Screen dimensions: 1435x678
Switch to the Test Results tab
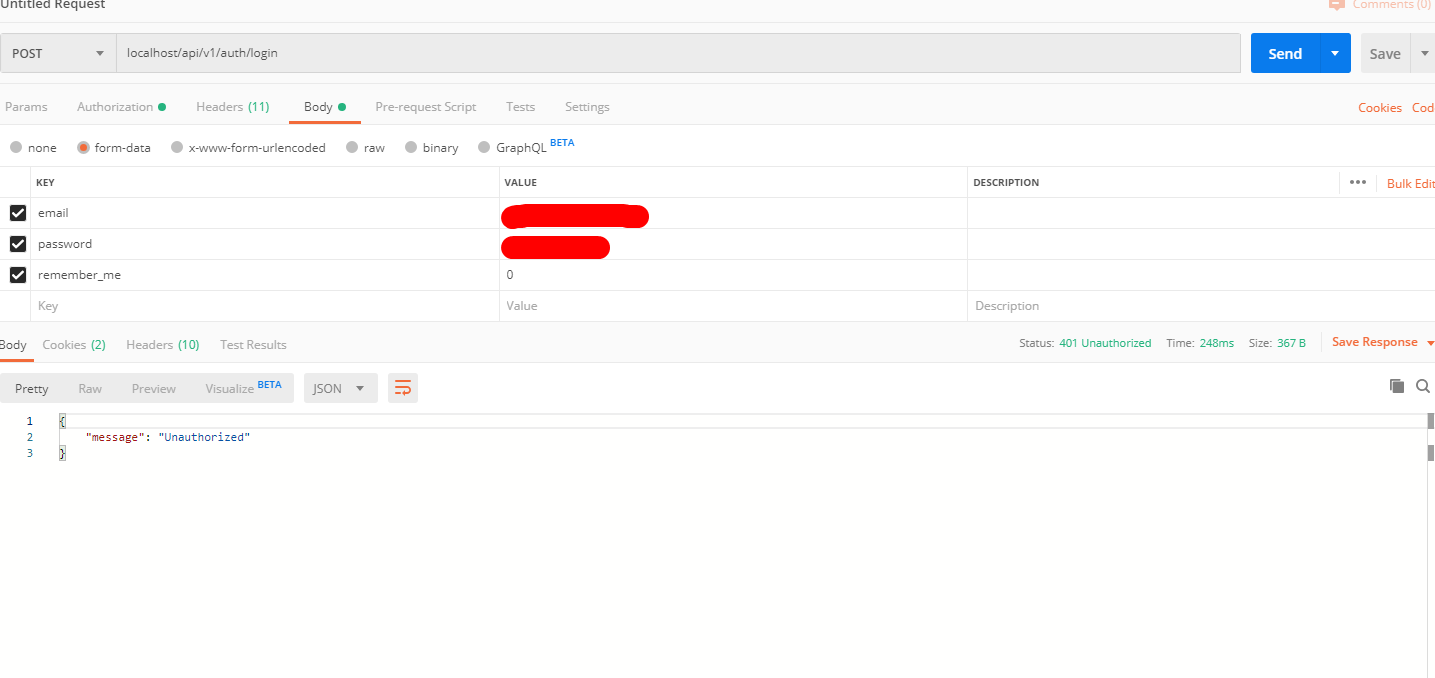[253, 345]
